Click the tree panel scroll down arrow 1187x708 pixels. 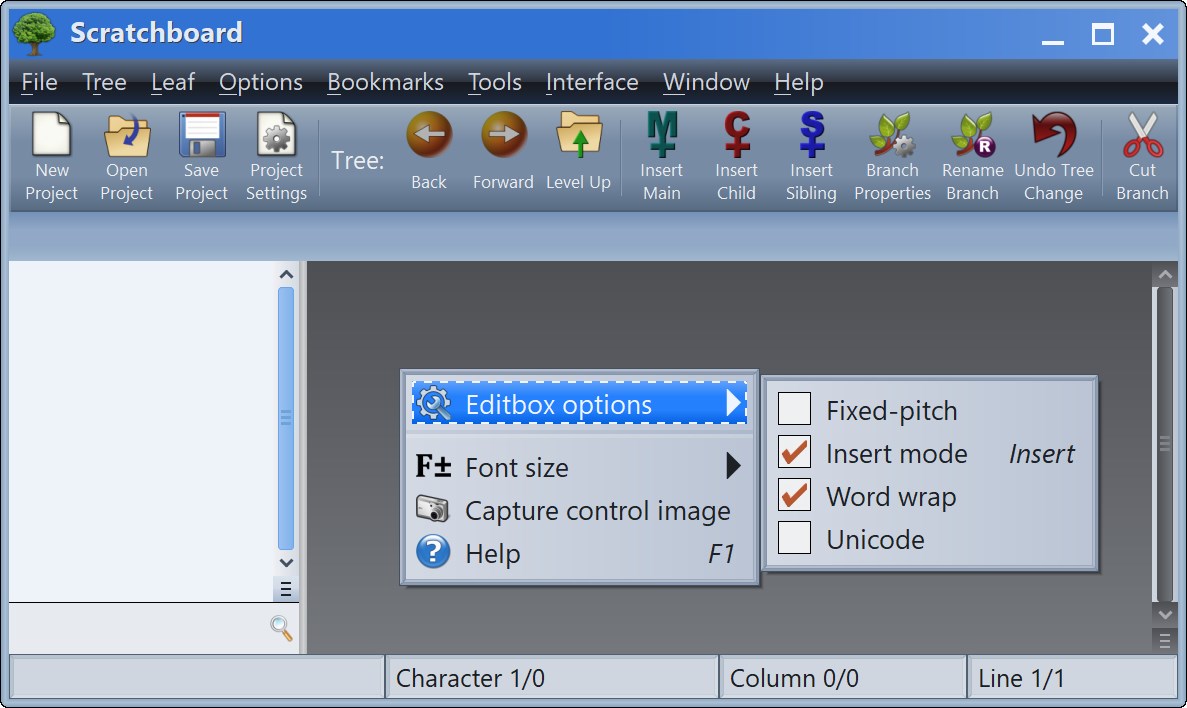point(285,563)
